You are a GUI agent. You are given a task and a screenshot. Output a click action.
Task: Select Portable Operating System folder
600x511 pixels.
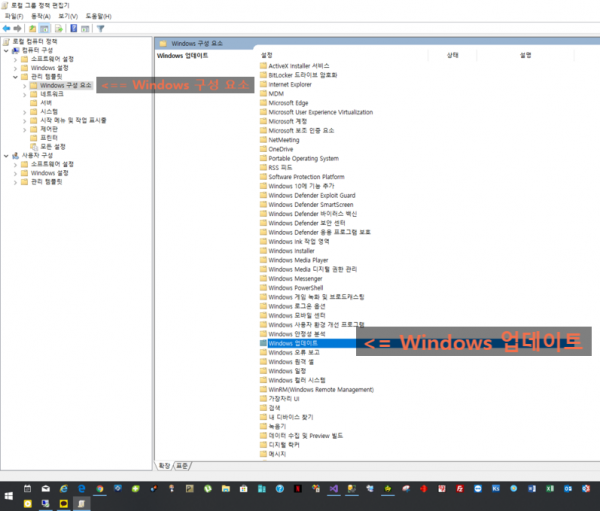tap(303, 158)
